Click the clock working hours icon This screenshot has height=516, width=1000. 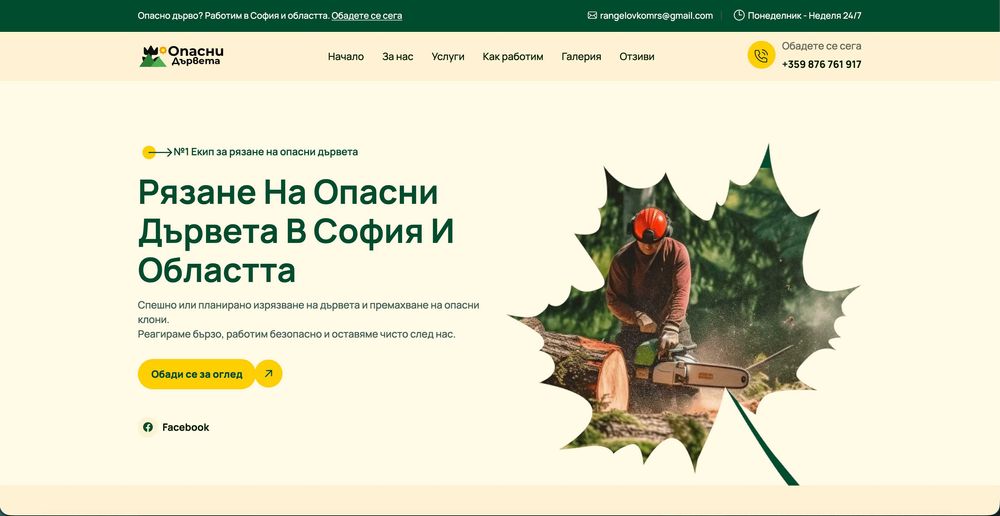point(739,15)
